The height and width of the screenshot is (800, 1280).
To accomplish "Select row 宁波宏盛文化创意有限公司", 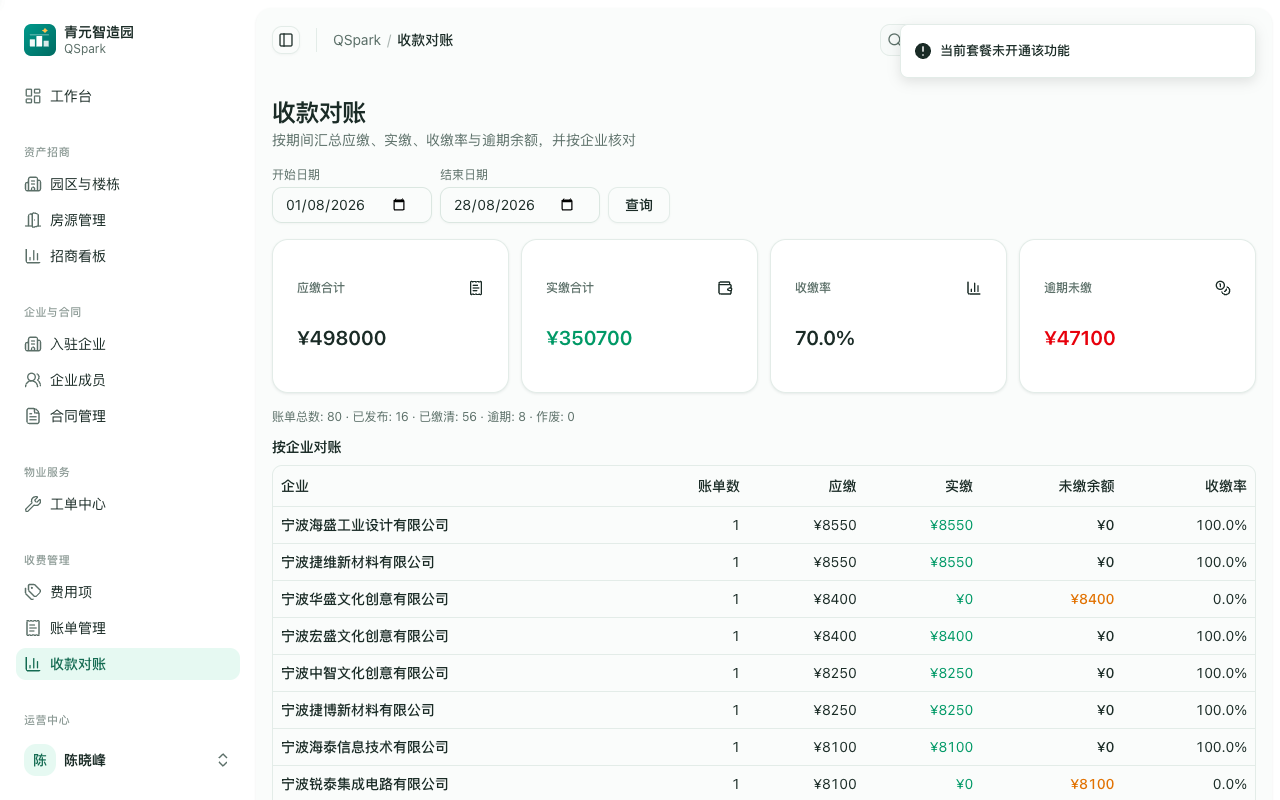I will [764, 636].
